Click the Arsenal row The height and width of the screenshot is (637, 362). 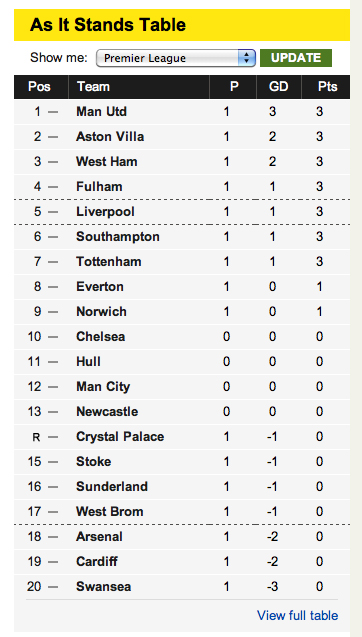[182, 537]
